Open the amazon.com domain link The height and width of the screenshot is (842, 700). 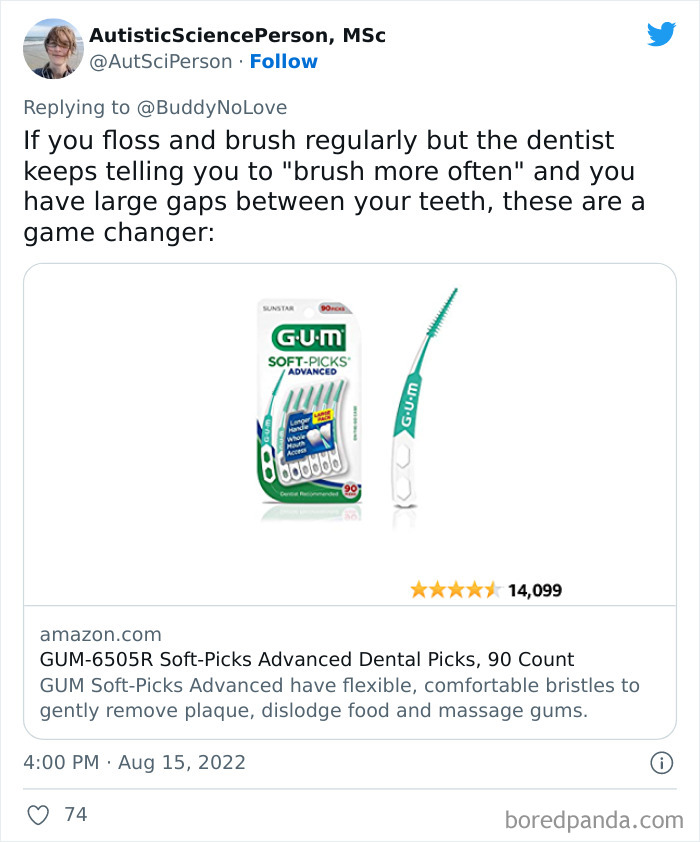point(100,634)
